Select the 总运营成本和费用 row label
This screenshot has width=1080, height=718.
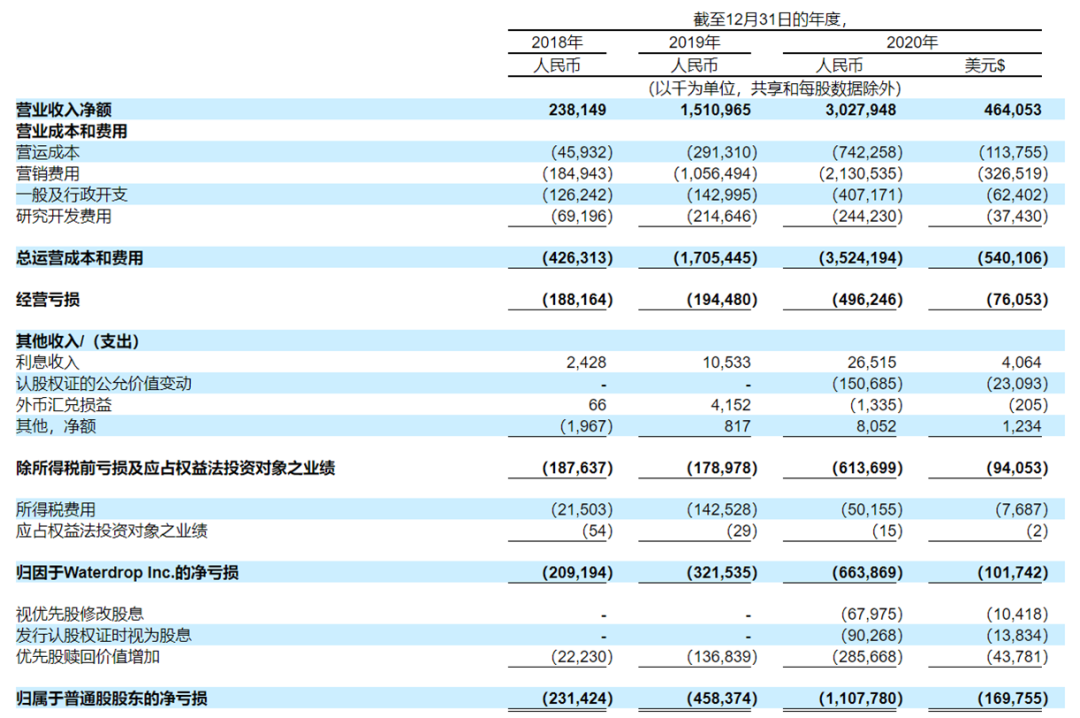pyautogui.click(x=79, y=258)
